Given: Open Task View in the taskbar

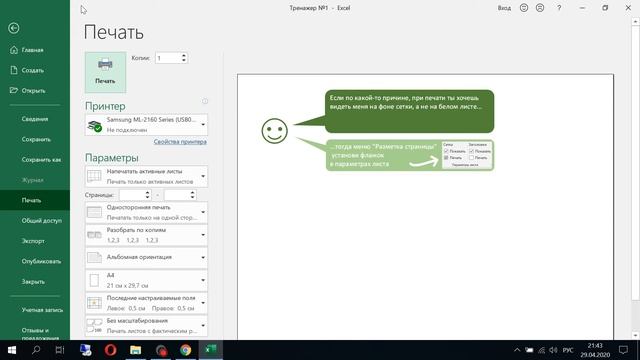Looking at the screenshot, I should click(x=60, y=350).
